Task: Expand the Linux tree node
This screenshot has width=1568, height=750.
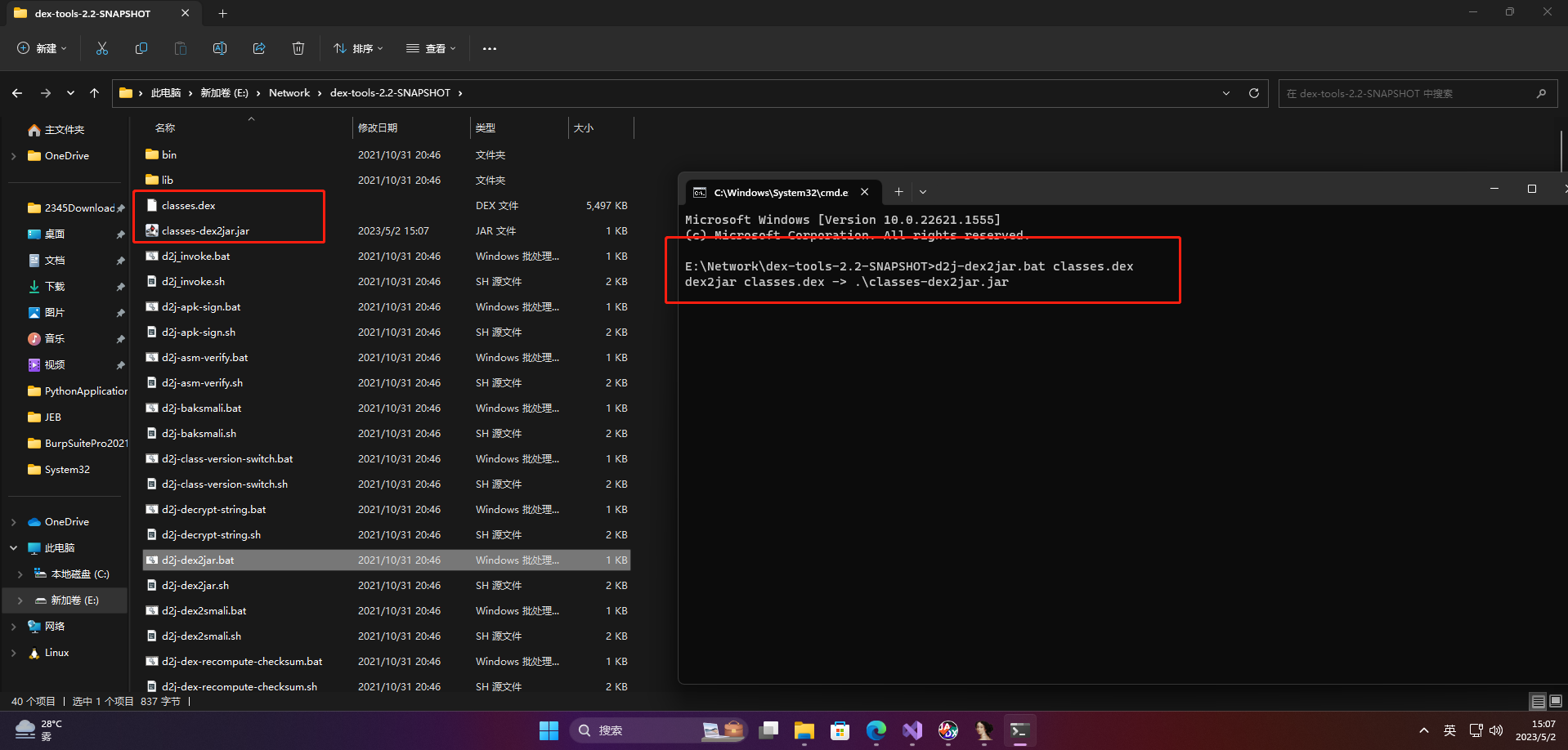Action: (x=14, y=652)
